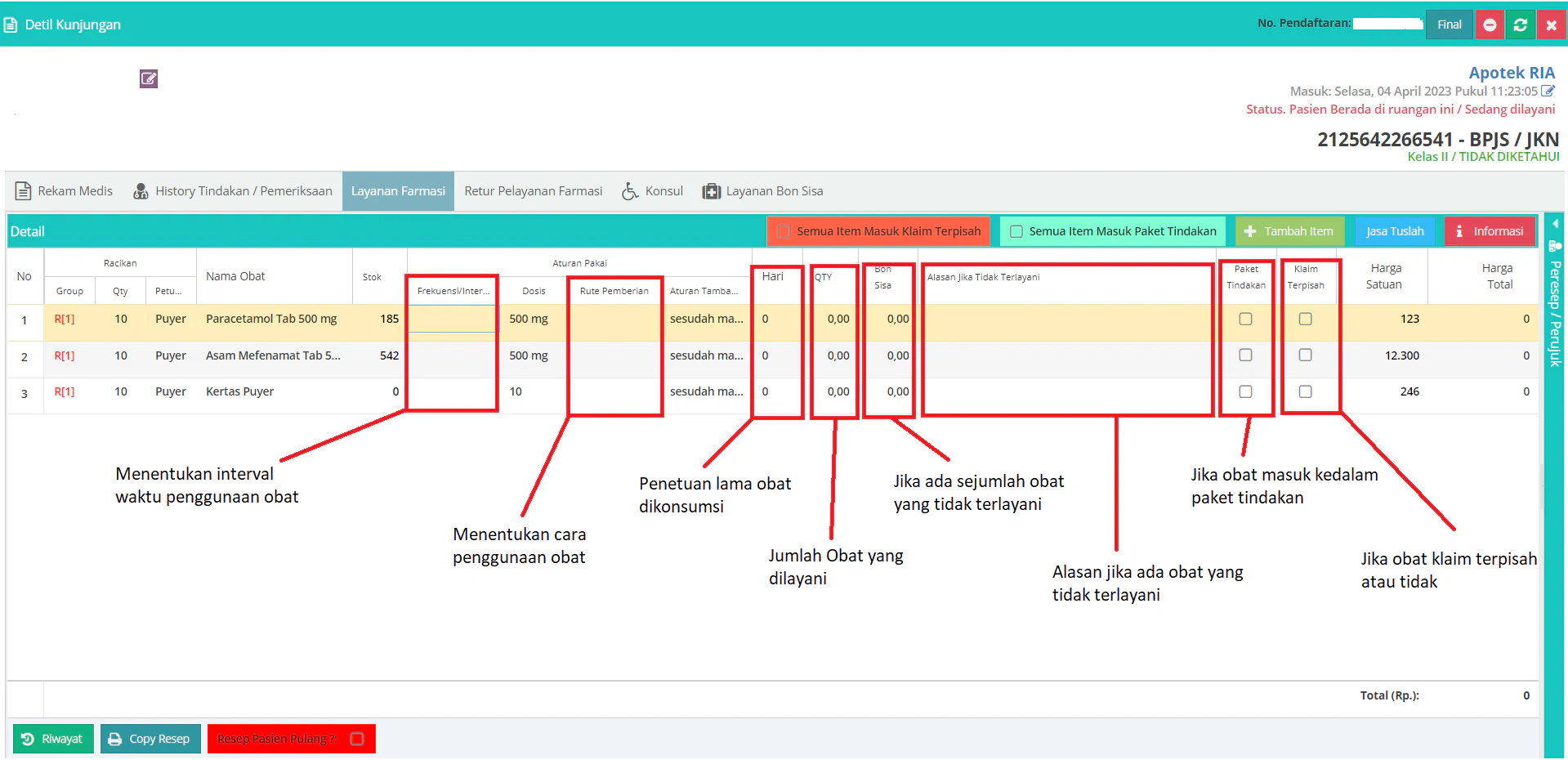Click the Stok column header
Image resolution: width=1568 pixels, height=760 pixels.
point(372,277)
